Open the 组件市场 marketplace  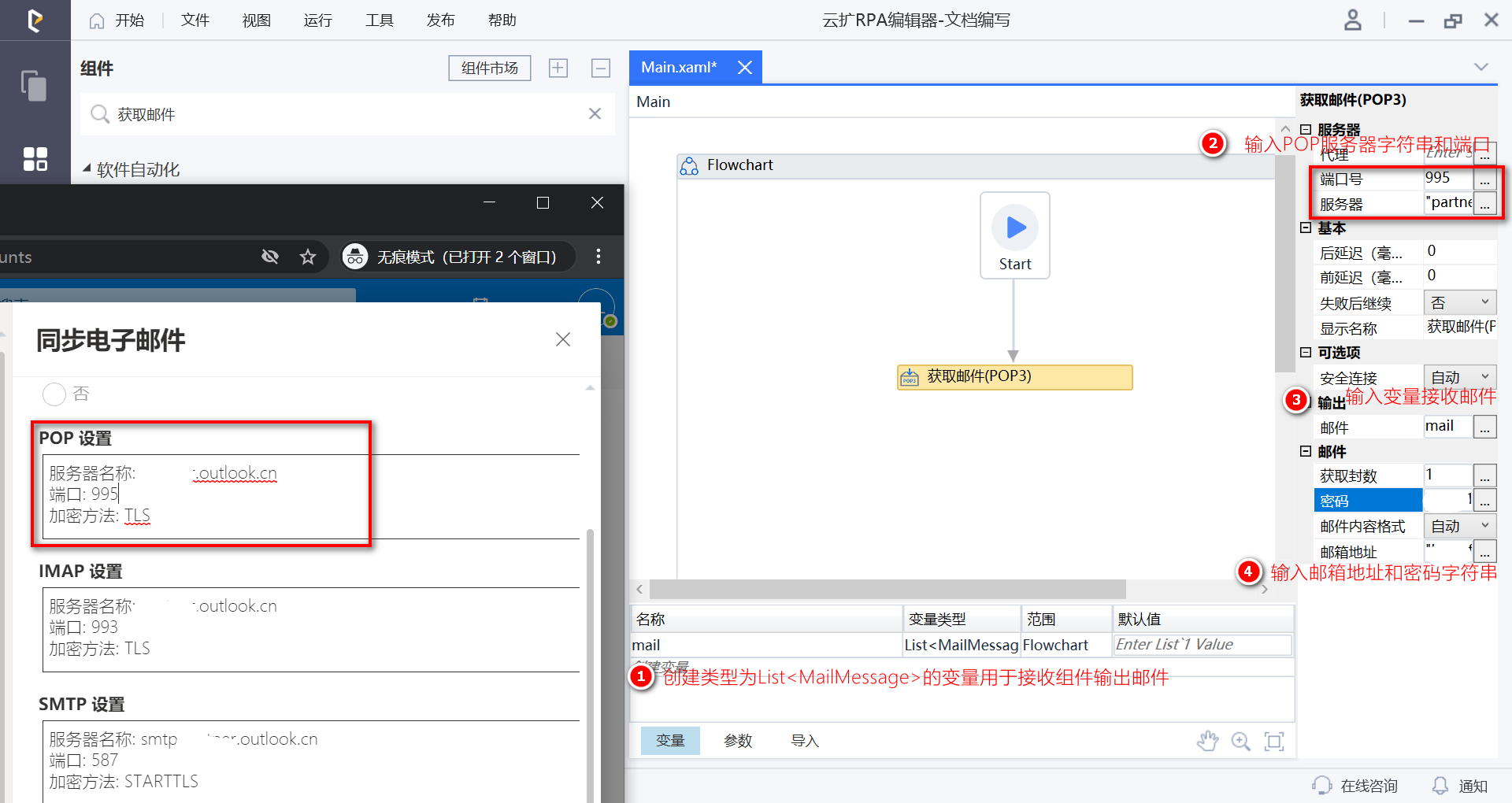coord(490,68)
